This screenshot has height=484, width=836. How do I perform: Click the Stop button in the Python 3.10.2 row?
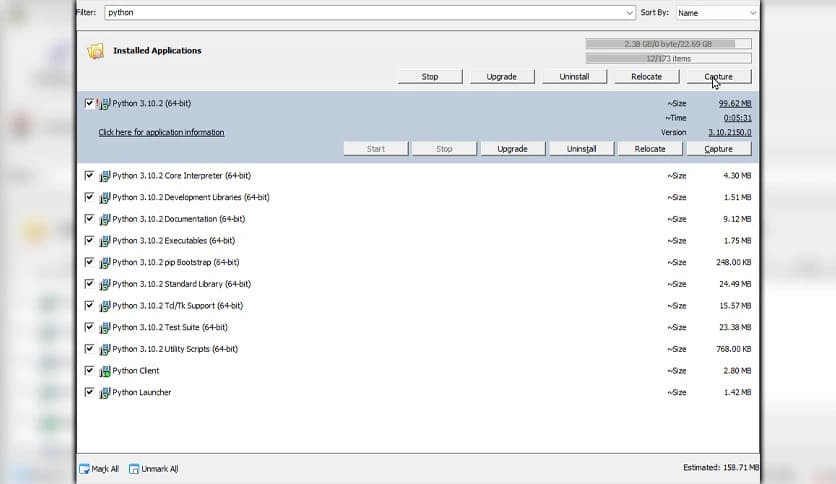click(444, 149)
